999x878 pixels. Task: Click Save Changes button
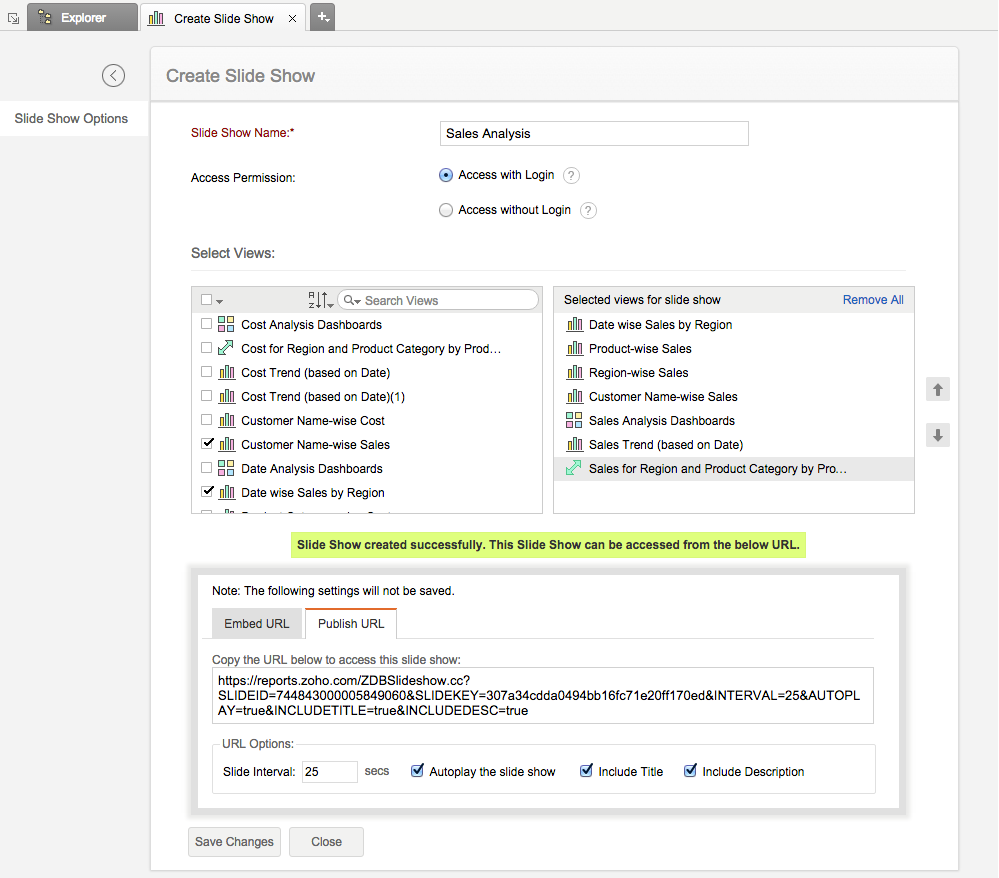click(x=234, y=842)
